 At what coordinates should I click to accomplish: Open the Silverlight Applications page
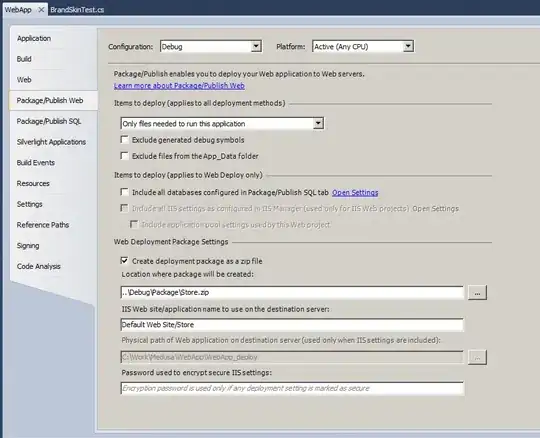click(51, 142)
